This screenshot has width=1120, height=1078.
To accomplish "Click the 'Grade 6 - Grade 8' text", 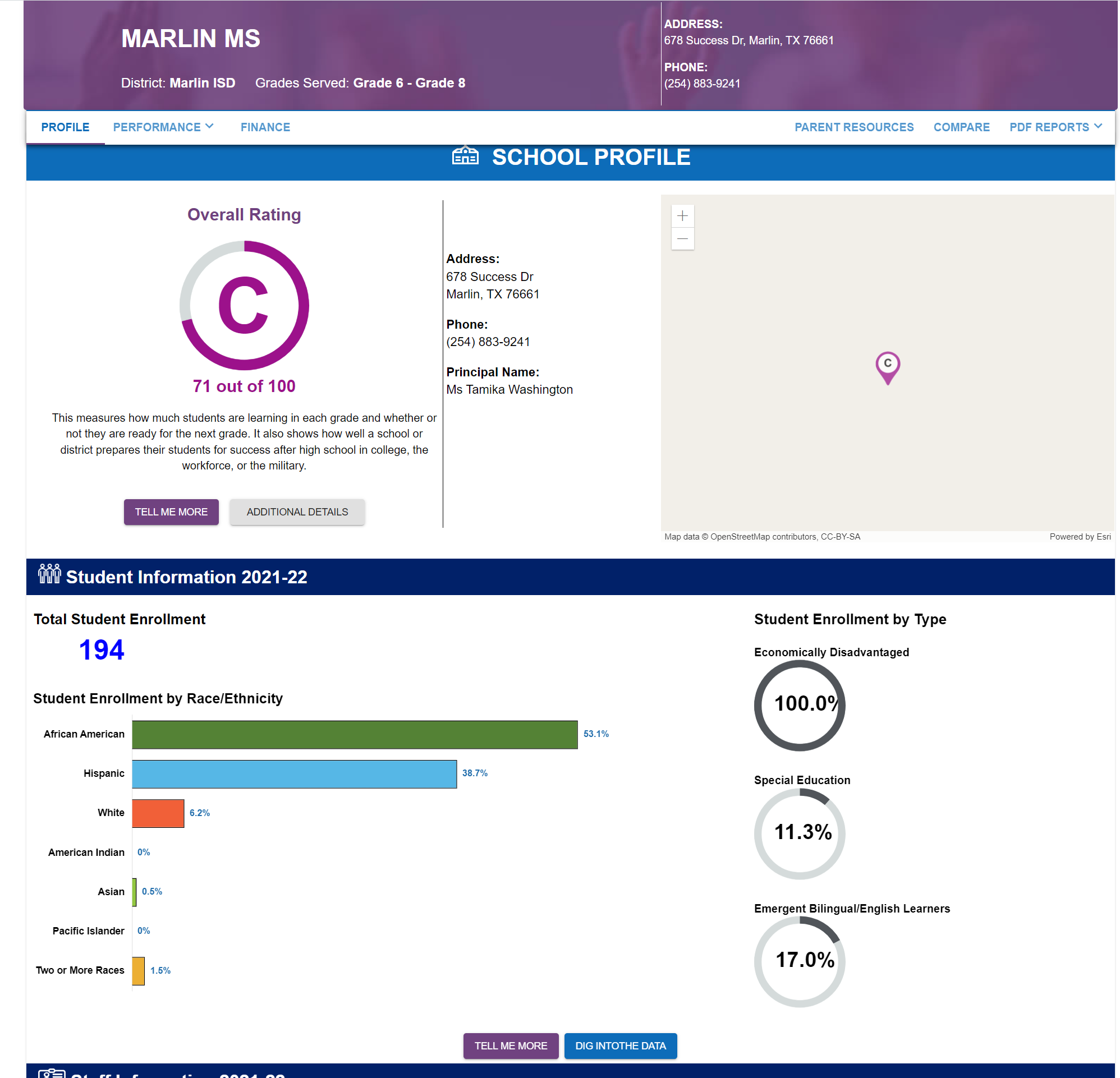I will (409, 83).
